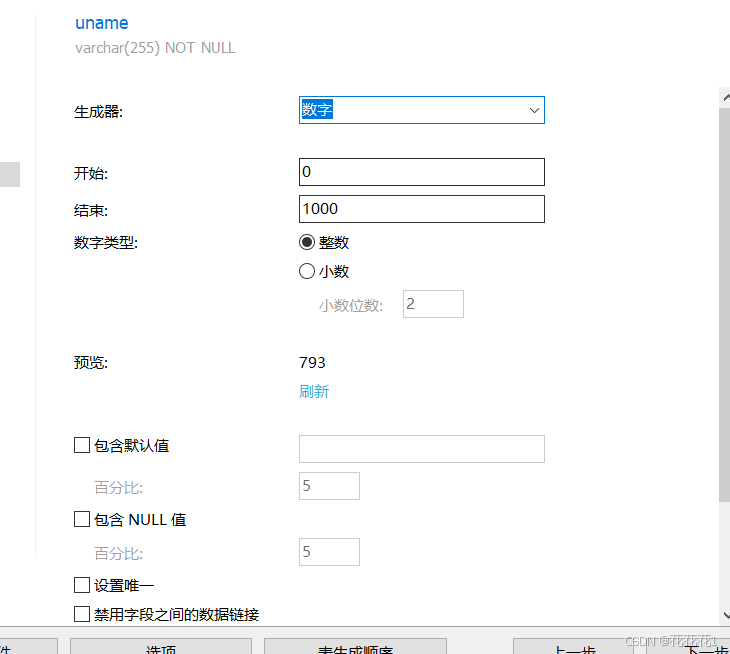
Task: Enable the 包含默认值 checkbox
Action: point(82,445)
